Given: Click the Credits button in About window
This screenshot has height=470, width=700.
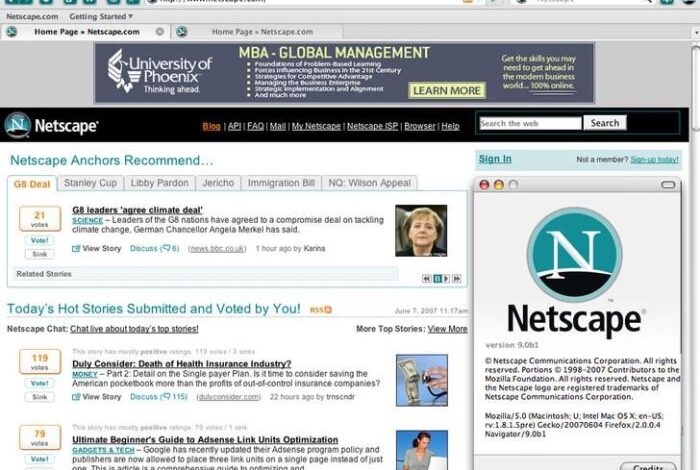Looking at the screenshot, I should click(648, 466).
